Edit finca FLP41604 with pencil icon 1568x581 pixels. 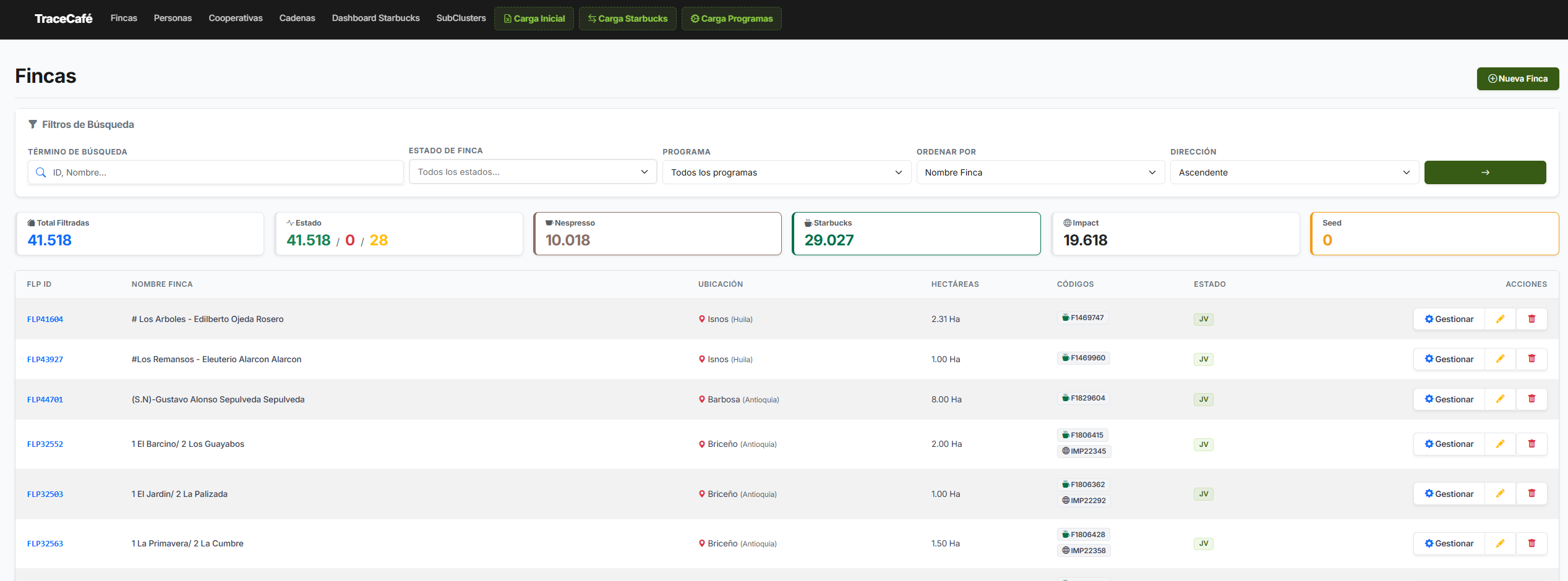pos(1500,319)
